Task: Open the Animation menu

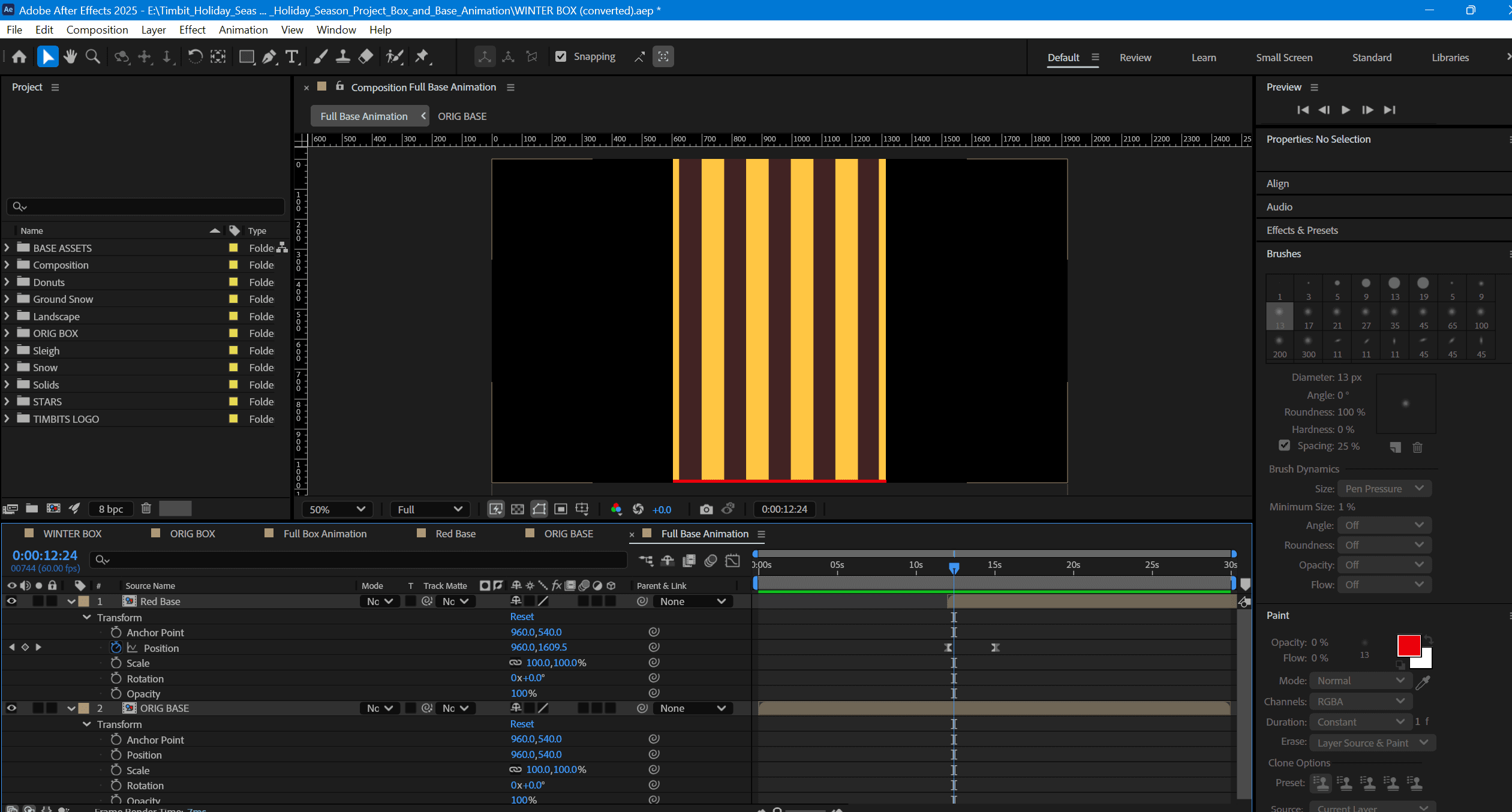Action: (243, 29)
